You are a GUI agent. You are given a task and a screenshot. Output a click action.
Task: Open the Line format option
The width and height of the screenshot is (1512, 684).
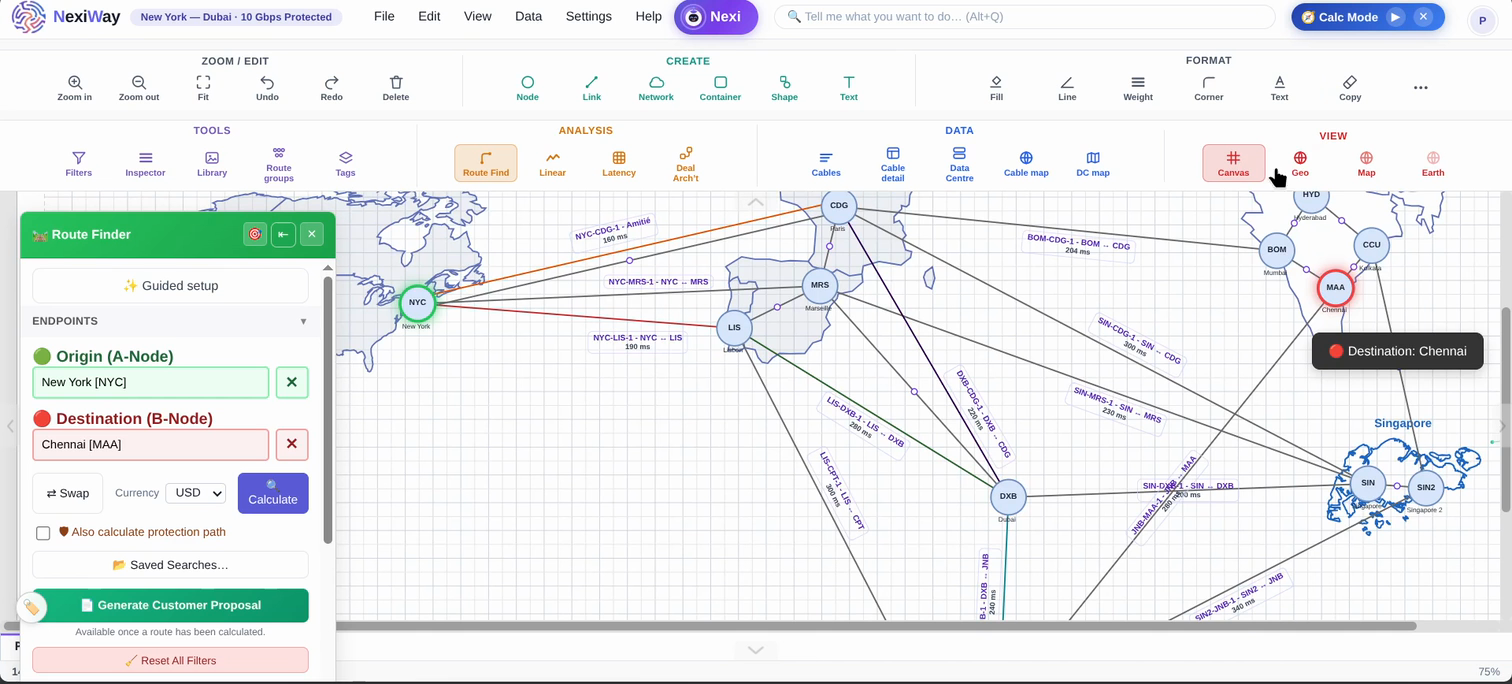pyautogui.click(x=1067, y=88)
